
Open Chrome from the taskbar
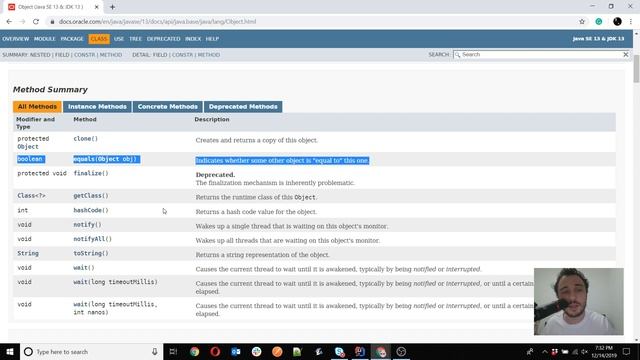click(194, 351)
